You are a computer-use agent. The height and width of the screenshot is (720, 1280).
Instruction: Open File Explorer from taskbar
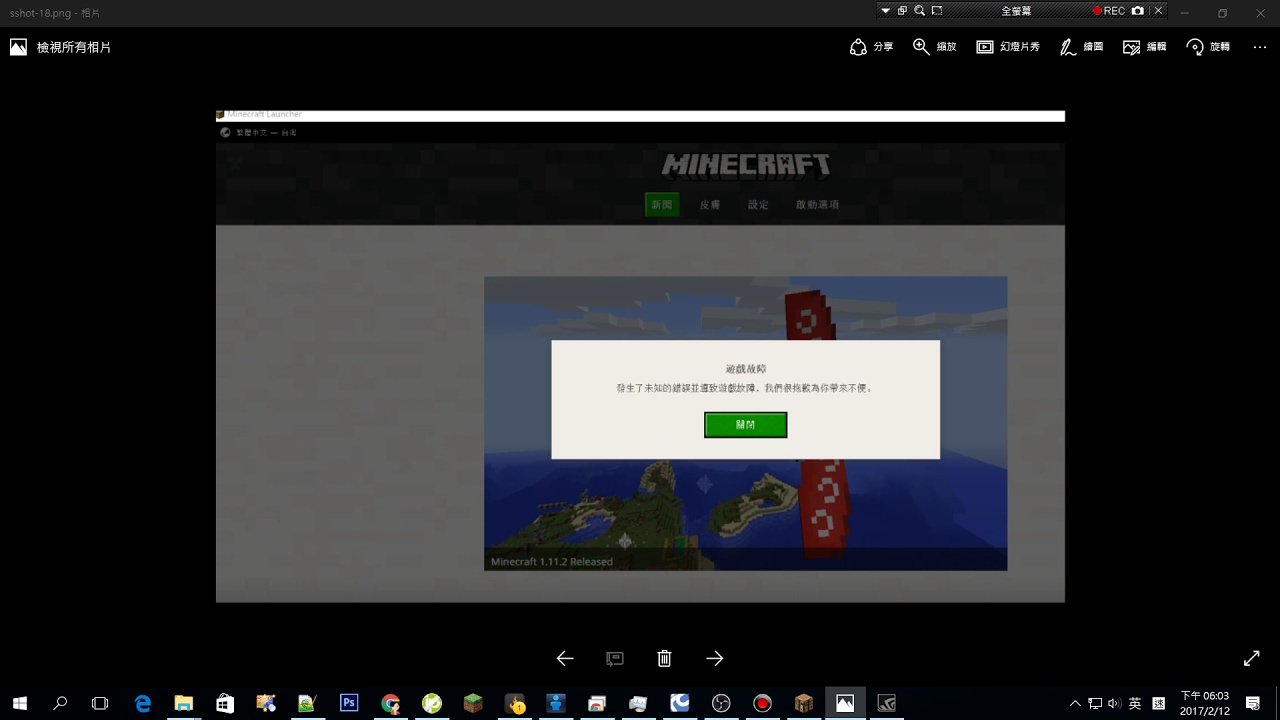[x=184, y=703]
